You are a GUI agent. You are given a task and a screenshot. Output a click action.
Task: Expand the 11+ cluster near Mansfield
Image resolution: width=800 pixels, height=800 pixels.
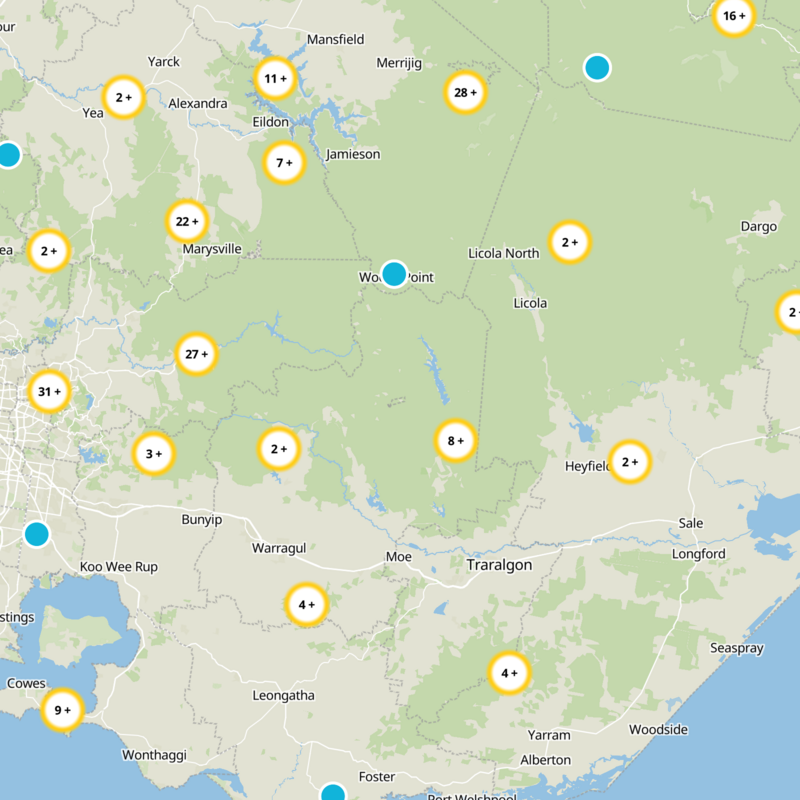coord(274,79)
